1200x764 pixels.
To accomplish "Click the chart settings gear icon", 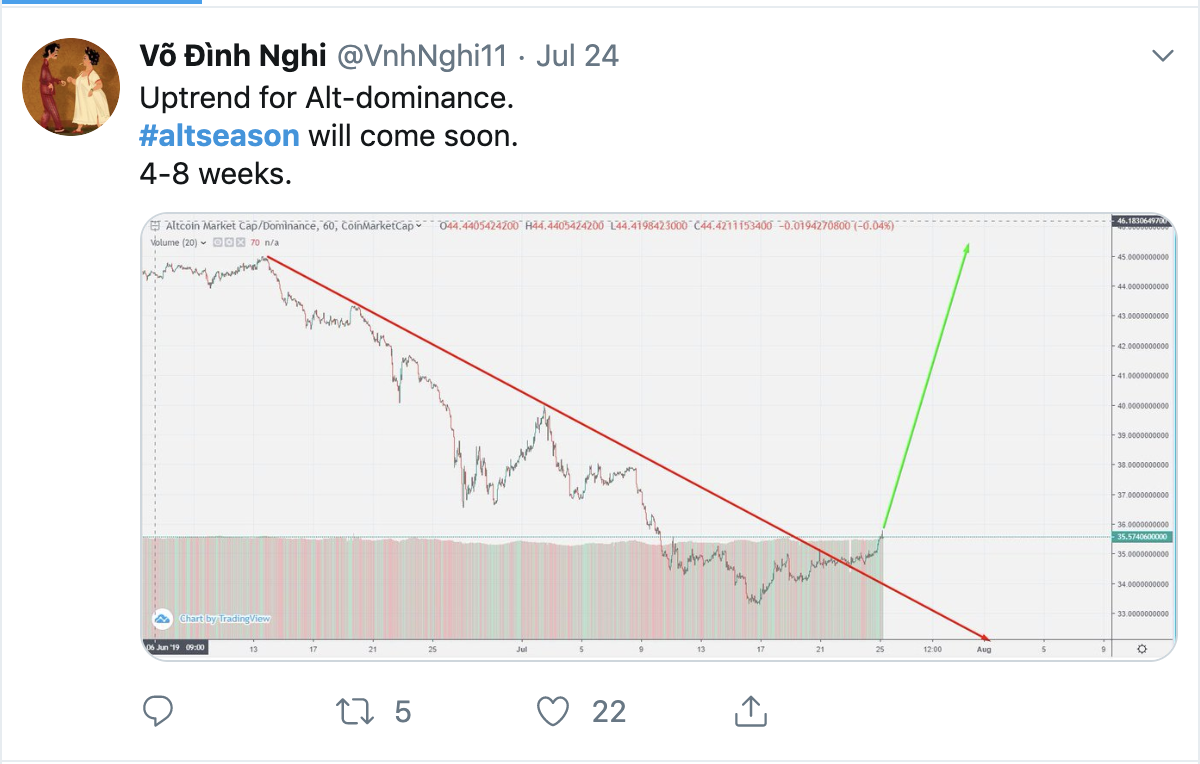I will pos(1141,649).
